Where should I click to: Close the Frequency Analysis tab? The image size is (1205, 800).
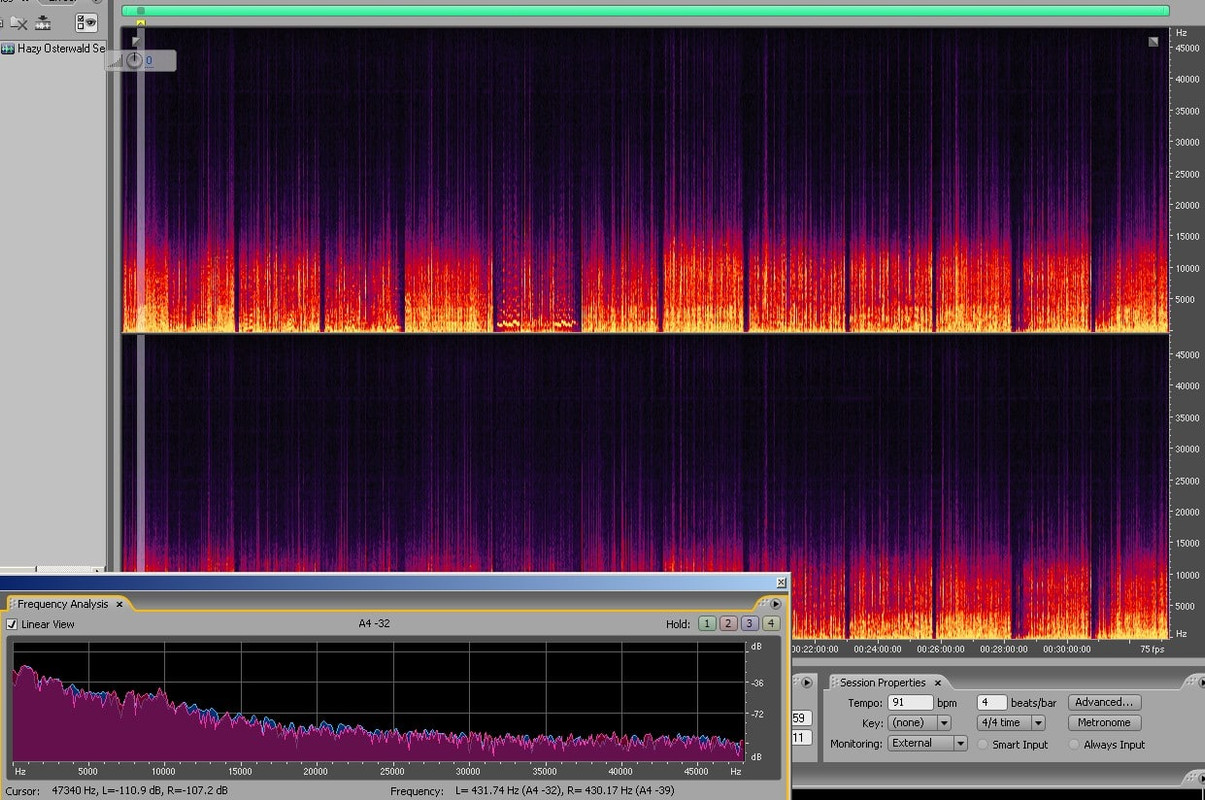(x=119, y=604)
